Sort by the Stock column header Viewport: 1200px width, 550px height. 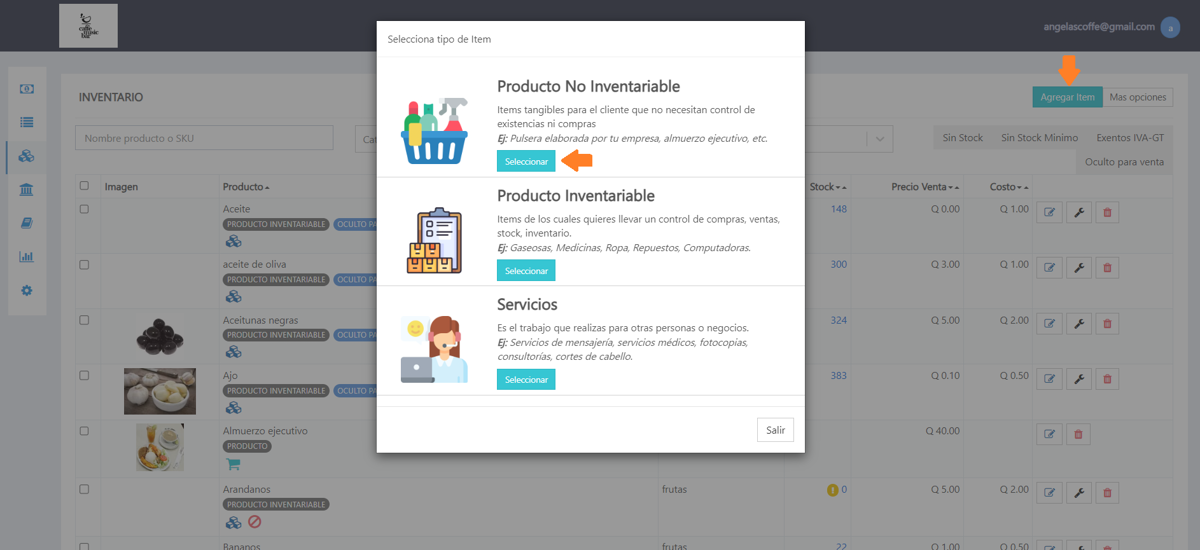828,187
